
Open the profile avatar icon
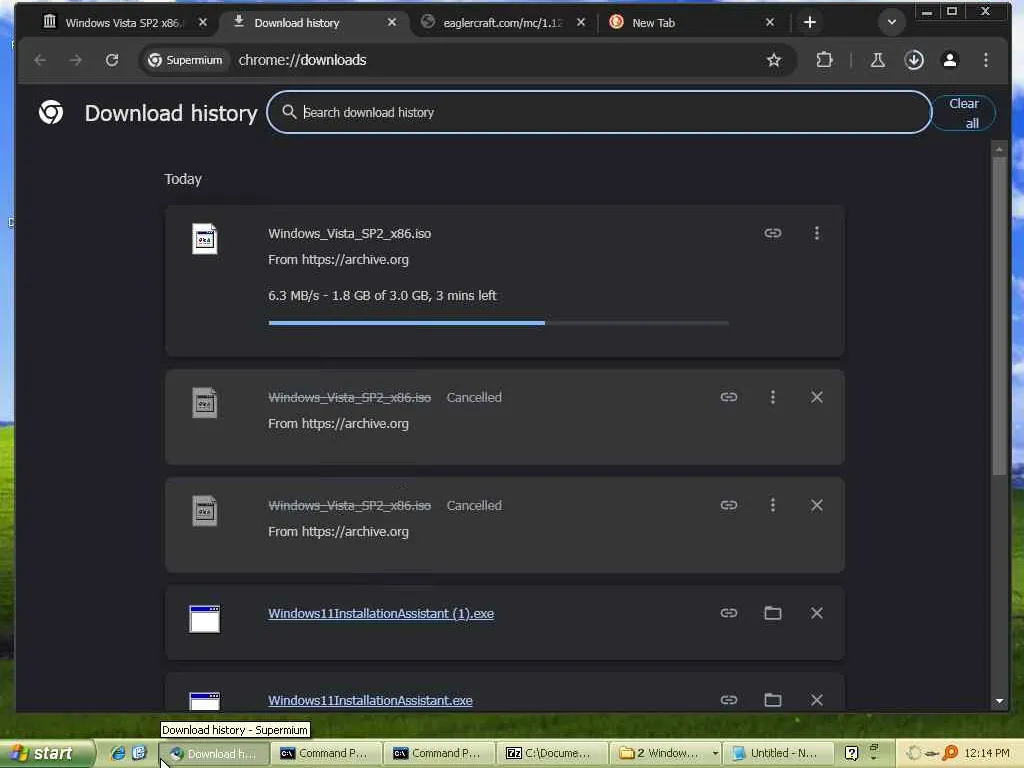tap(950, 60)
